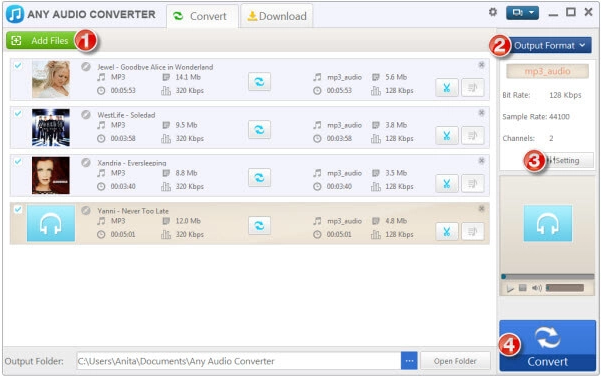
Task: Click convert arrows icon for Yanni track
Action: tap(260, 226)
